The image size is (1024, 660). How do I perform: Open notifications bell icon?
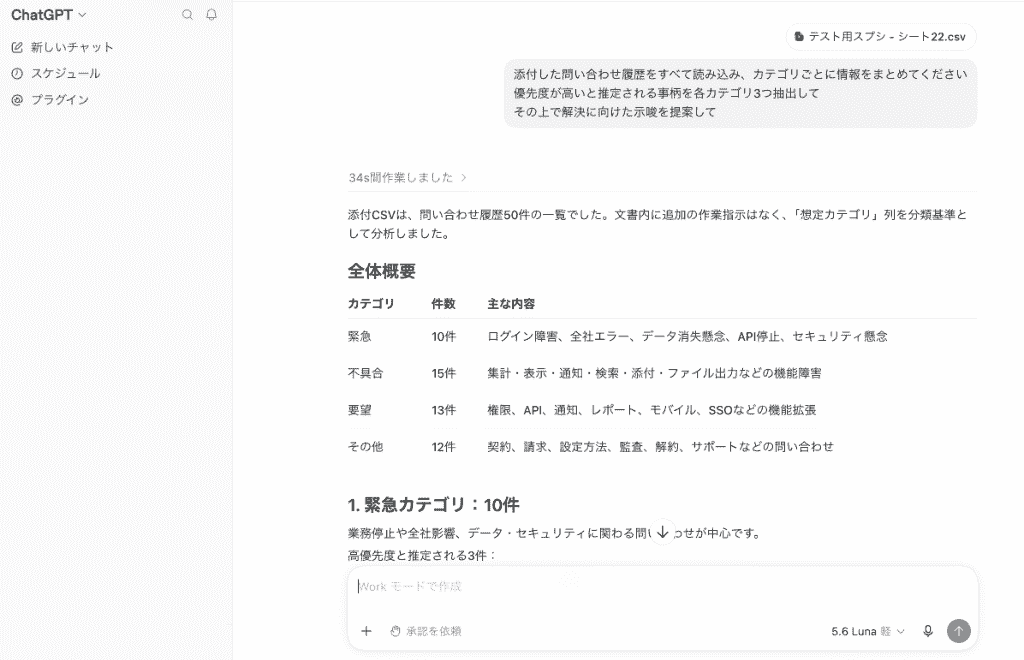pos(211,14)
